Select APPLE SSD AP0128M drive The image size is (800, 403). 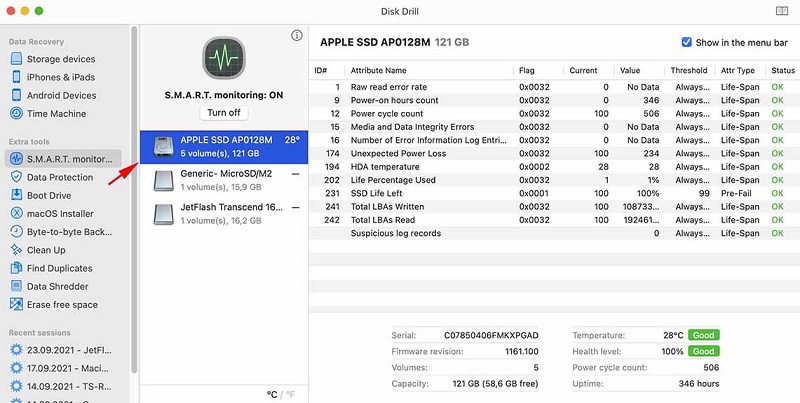223,146
